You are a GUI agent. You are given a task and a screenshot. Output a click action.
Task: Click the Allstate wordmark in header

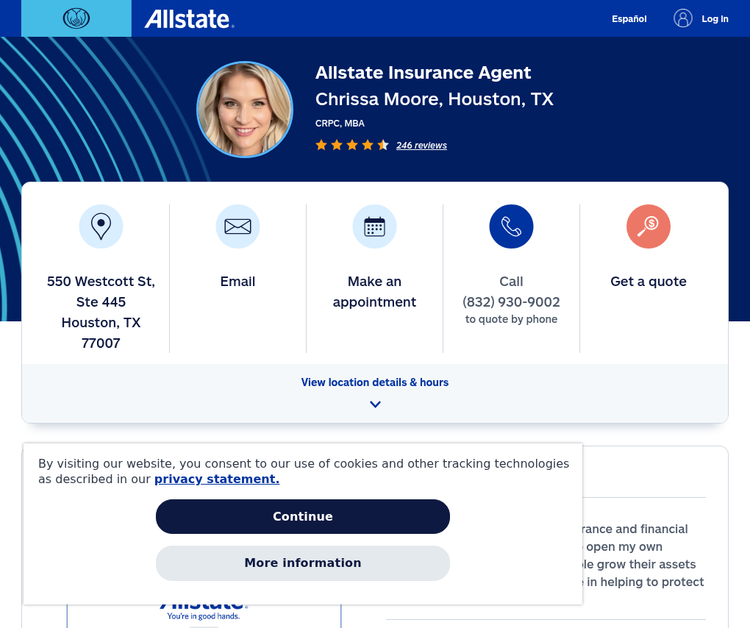pyautogui.click(x=188, y=19)
